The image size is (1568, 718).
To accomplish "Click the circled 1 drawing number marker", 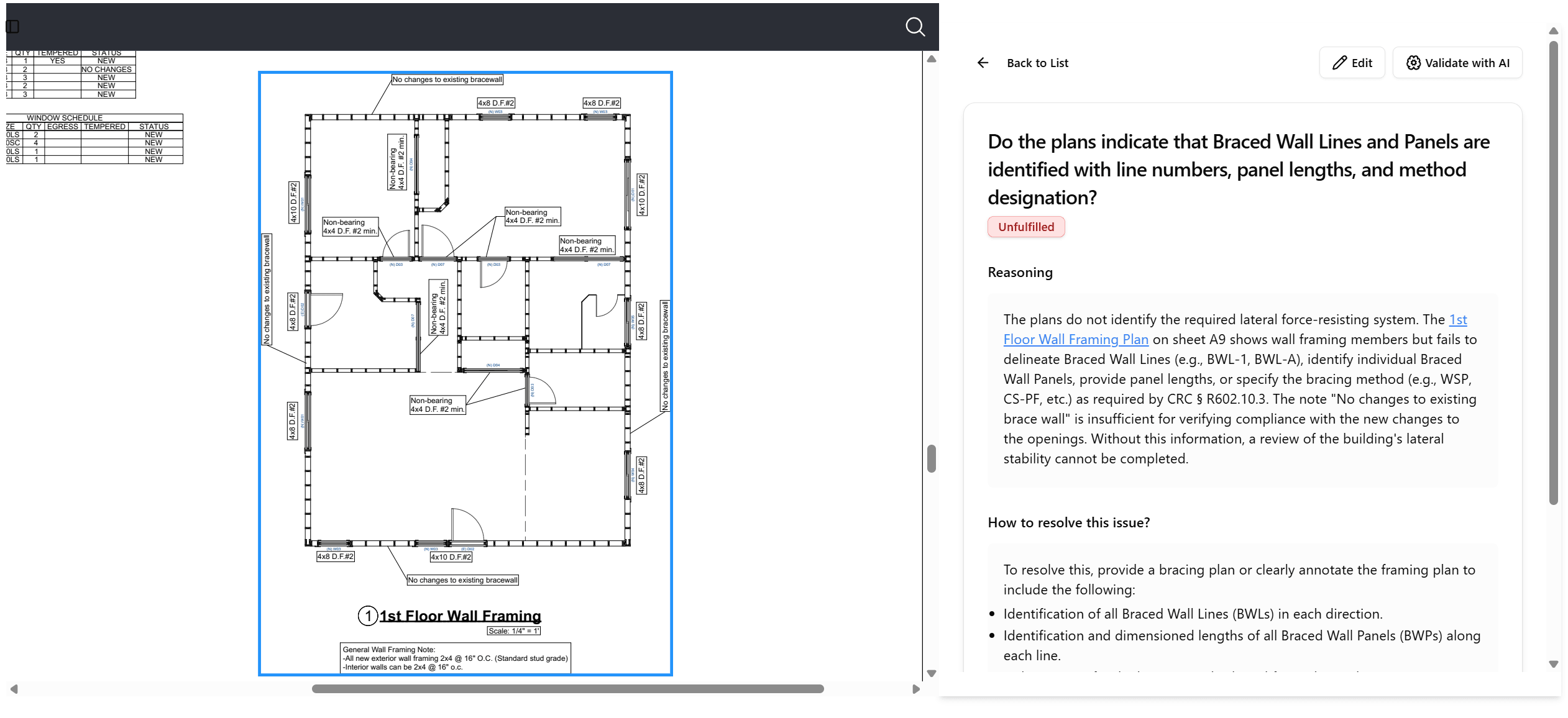I will pos(368,616).
